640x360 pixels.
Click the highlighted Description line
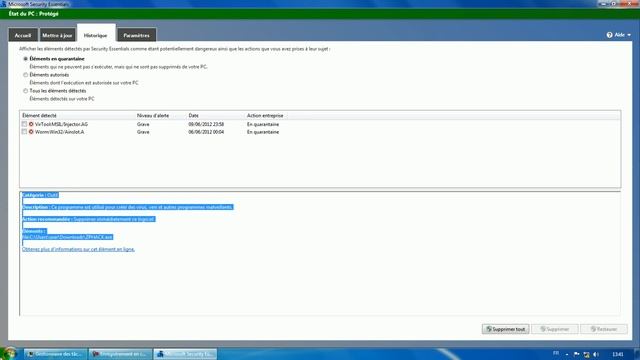click(x=127, y=207)
